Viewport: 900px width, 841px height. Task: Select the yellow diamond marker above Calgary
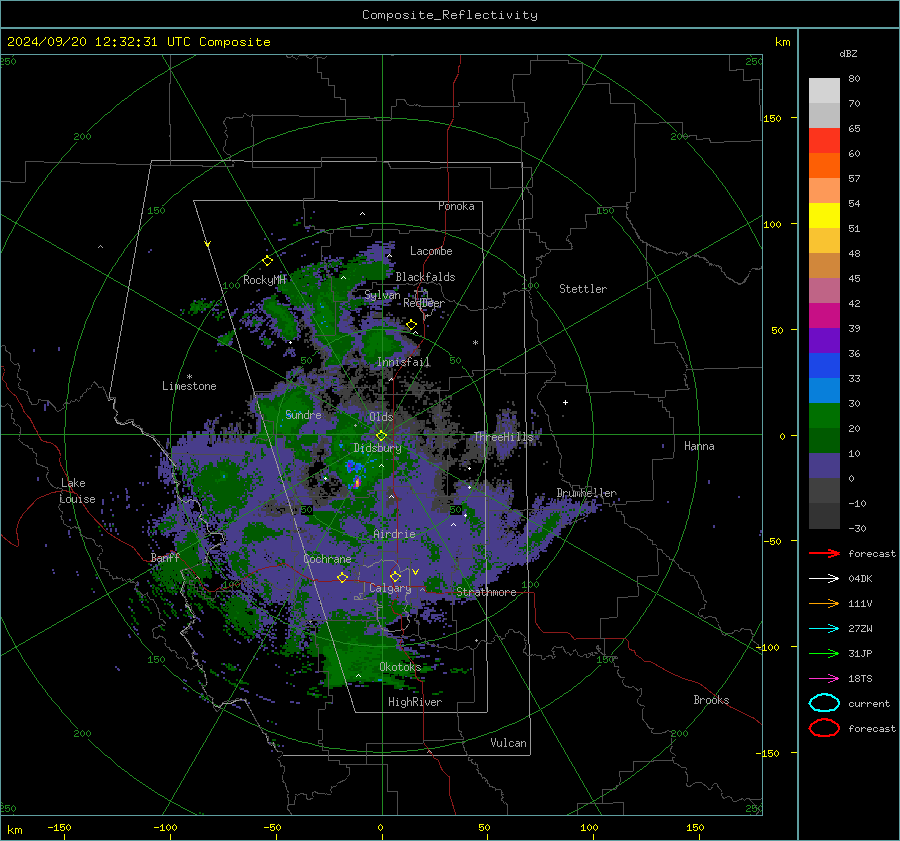point(395,576)
